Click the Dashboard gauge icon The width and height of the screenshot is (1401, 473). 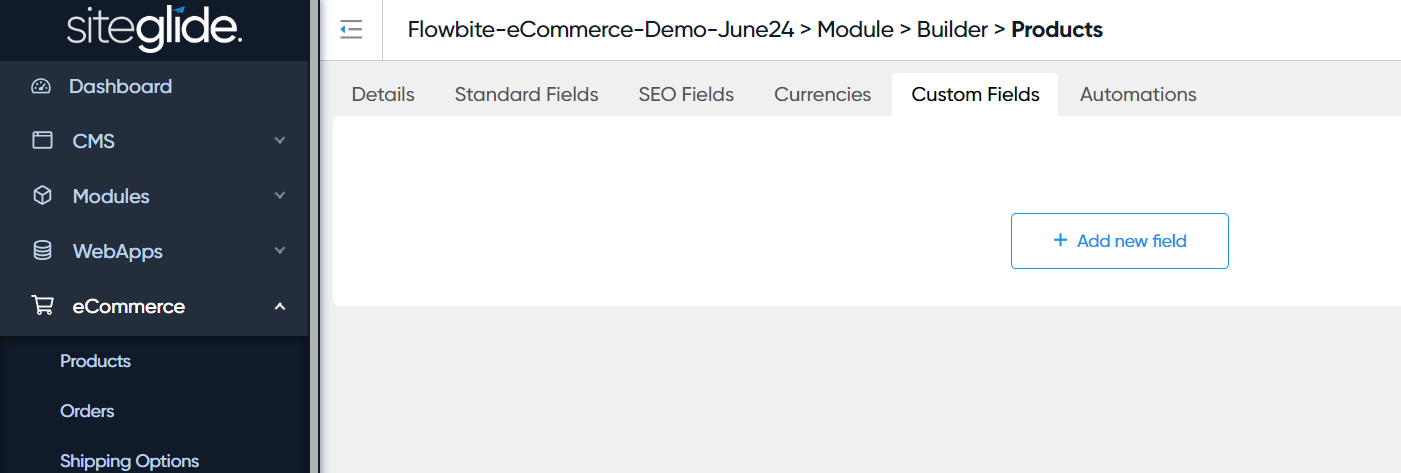point(41,86)
